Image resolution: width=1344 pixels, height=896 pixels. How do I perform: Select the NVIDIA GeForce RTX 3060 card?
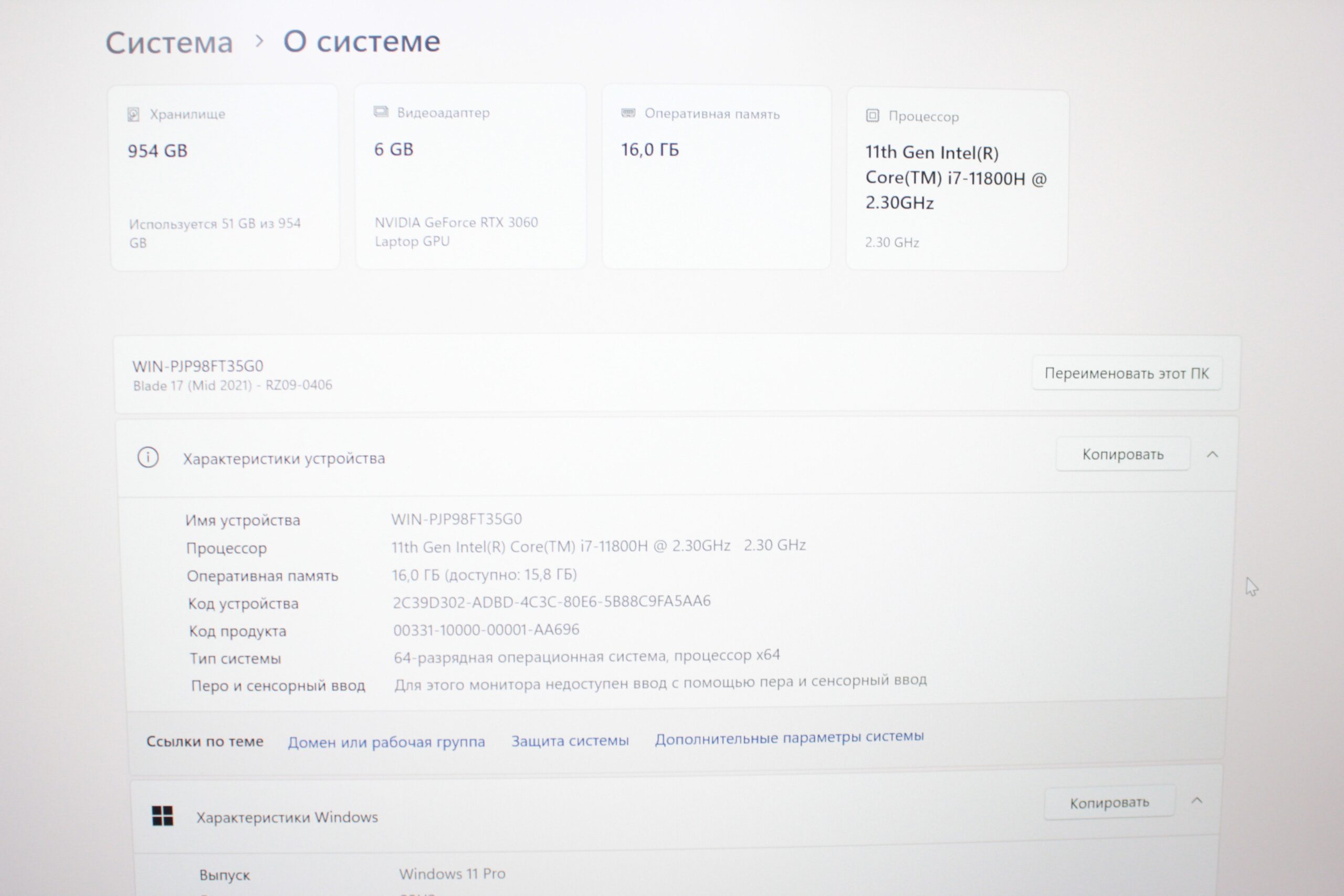click(470, 176)
